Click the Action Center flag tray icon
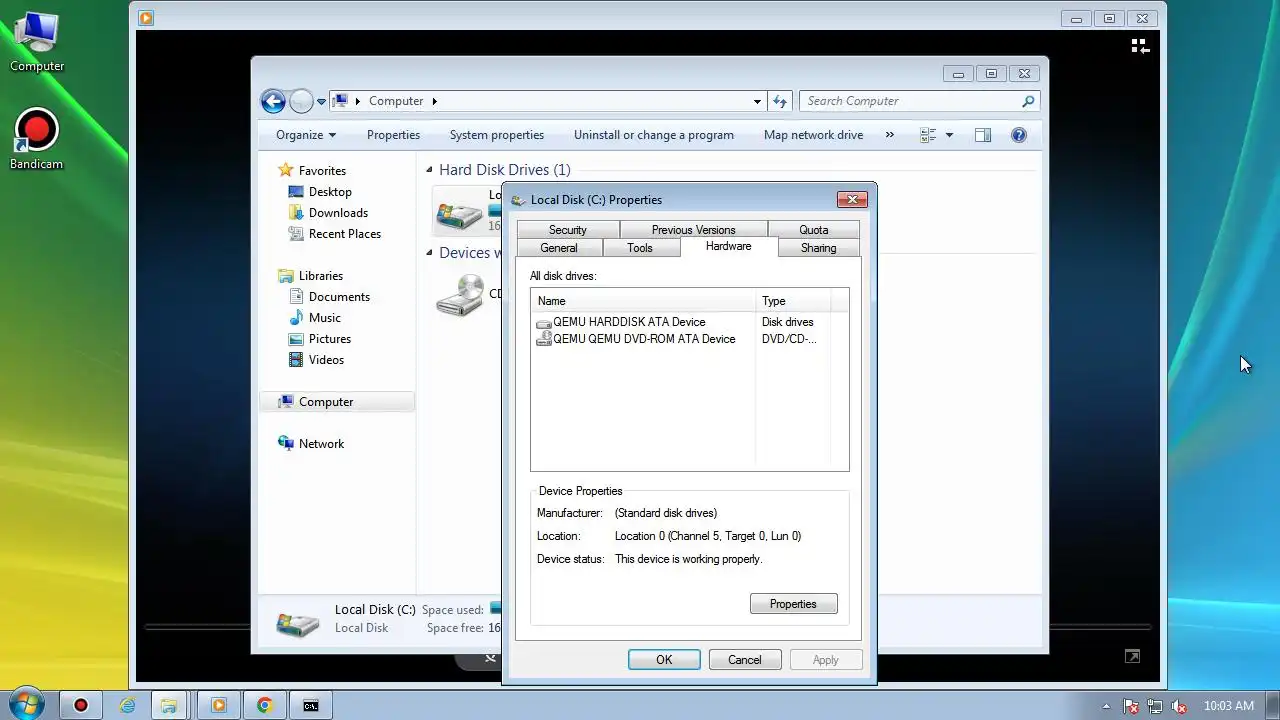Screen dimensions: 1280x720 coord(1131,705)
